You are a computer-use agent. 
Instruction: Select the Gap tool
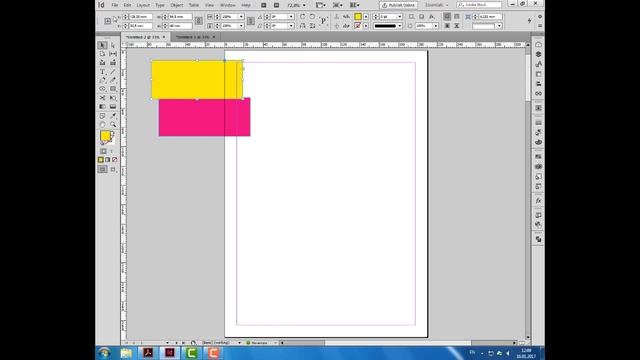coord(113,54)
